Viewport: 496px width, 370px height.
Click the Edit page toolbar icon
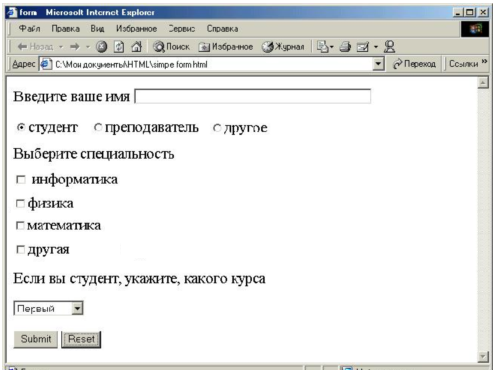pyautogui.click(x=362, y=47)
